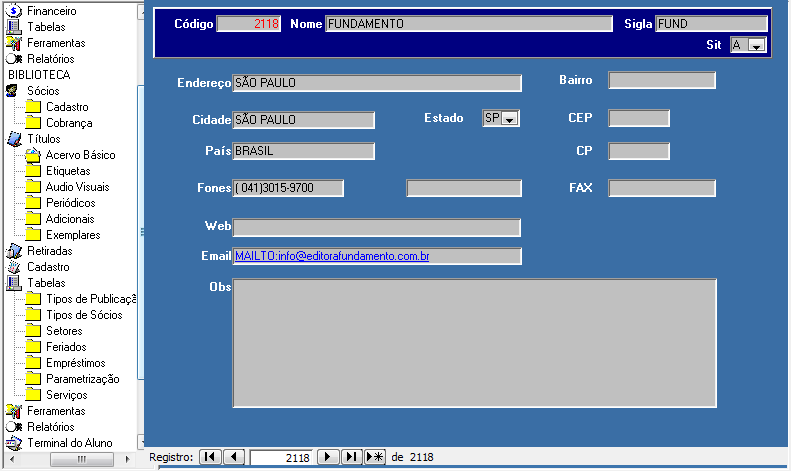Viewport: 791px width, 471px height.
Task: Click the Fones field with (041)3015-9700
Action: 288,188
